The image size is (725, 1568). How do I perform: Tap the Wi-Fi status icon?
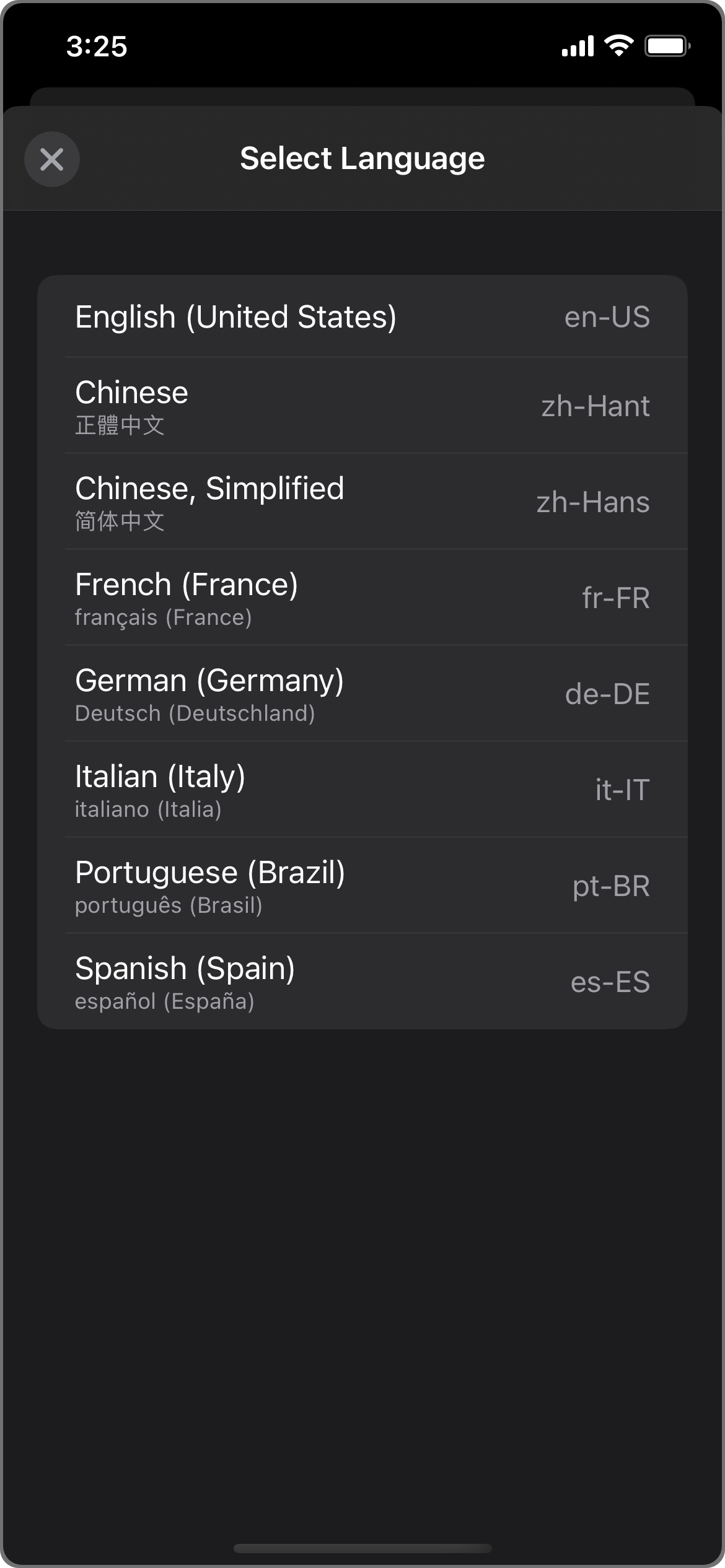(x=618, y=46)
